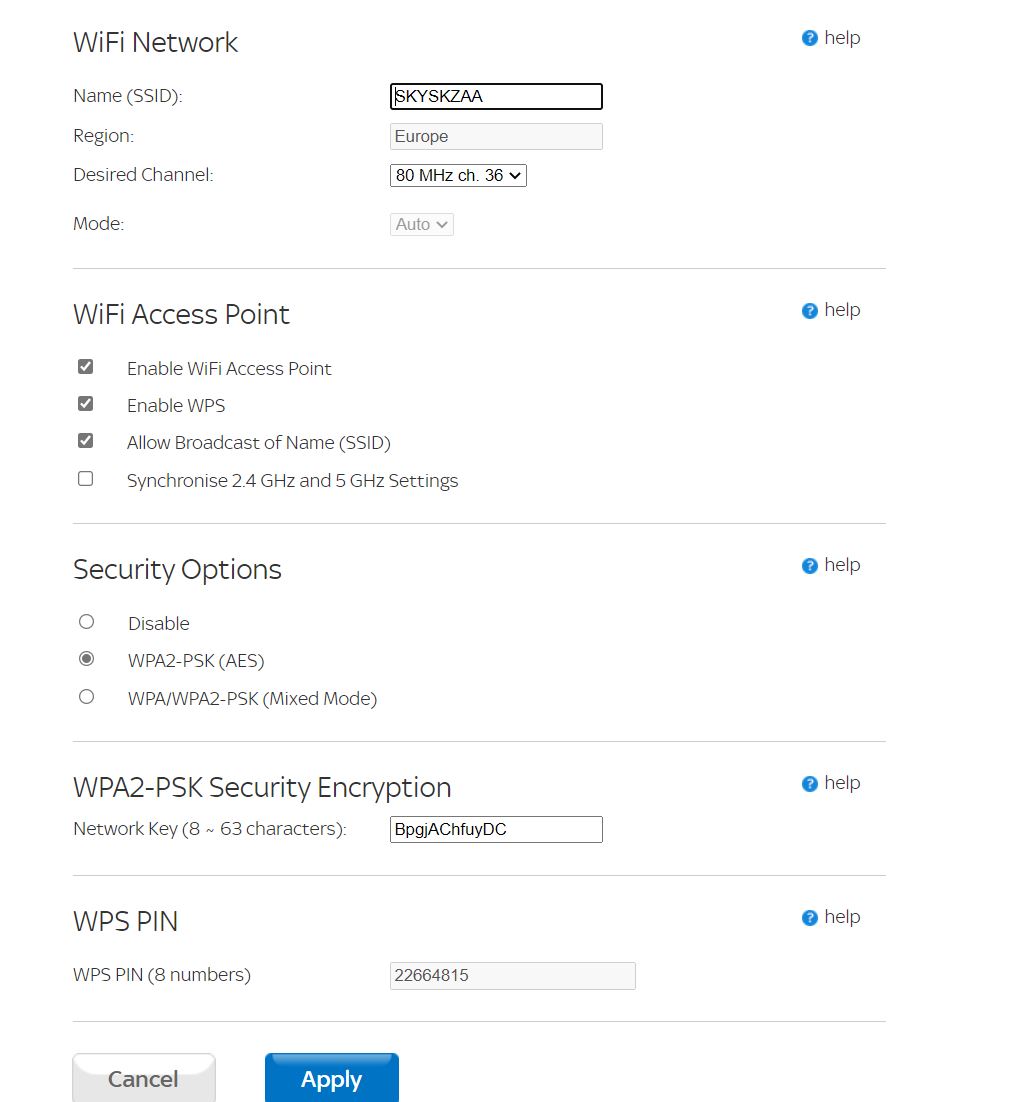Click the Region Europe field
Image resolution: width=1024 pixels, height=1102 pixels.
tap(496, 137)
